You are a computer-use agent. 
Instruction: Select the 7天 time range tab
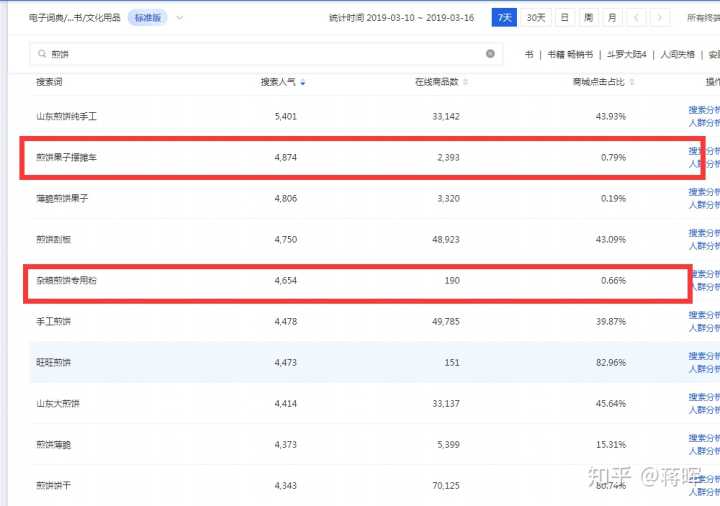point(505,18)
